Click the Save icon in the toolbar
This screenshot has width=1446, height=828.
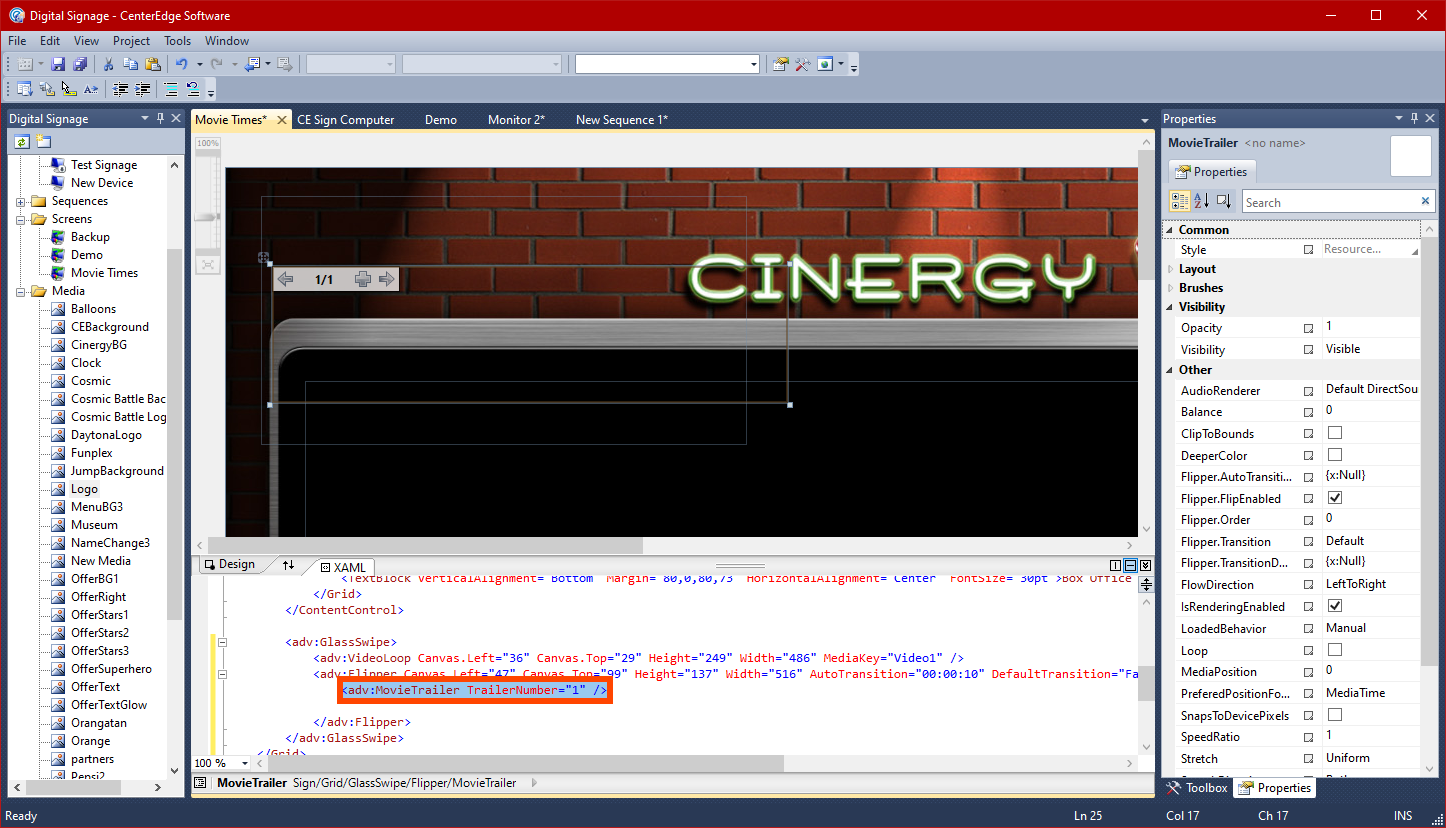58,64
